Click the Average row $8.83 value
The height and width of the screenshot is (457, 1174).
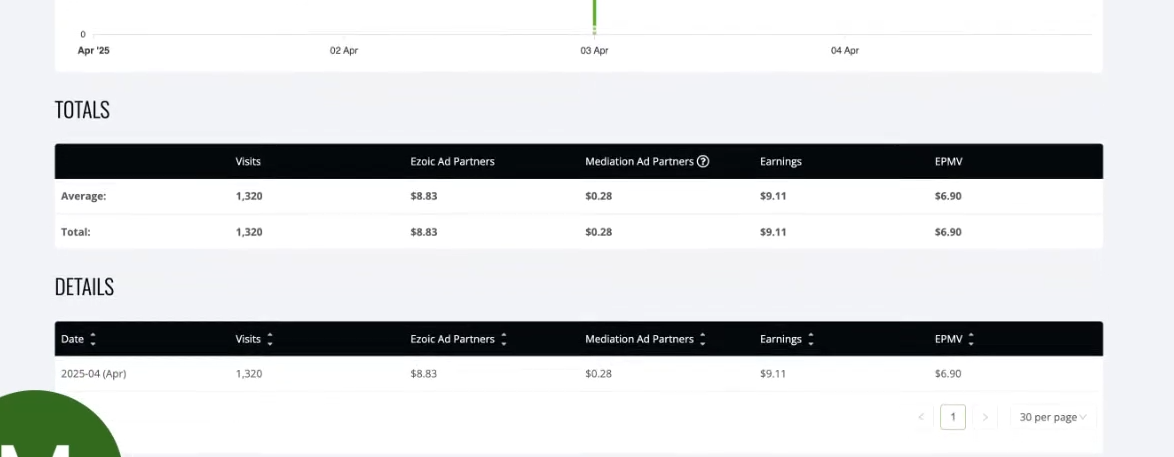point(423,196)
